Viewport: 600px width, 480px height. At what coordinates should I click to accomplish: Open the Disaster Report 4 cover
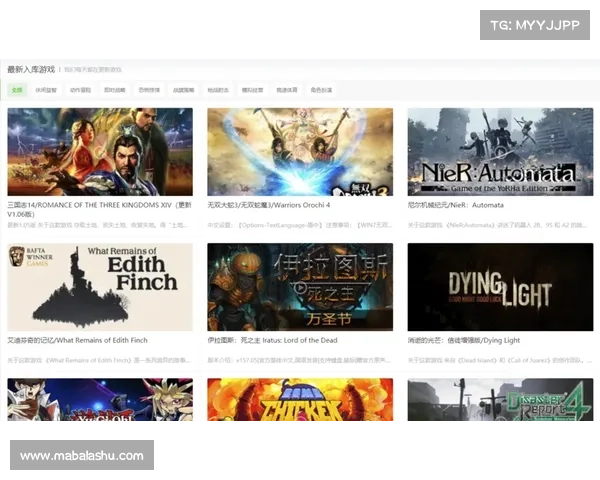point(501,400)
